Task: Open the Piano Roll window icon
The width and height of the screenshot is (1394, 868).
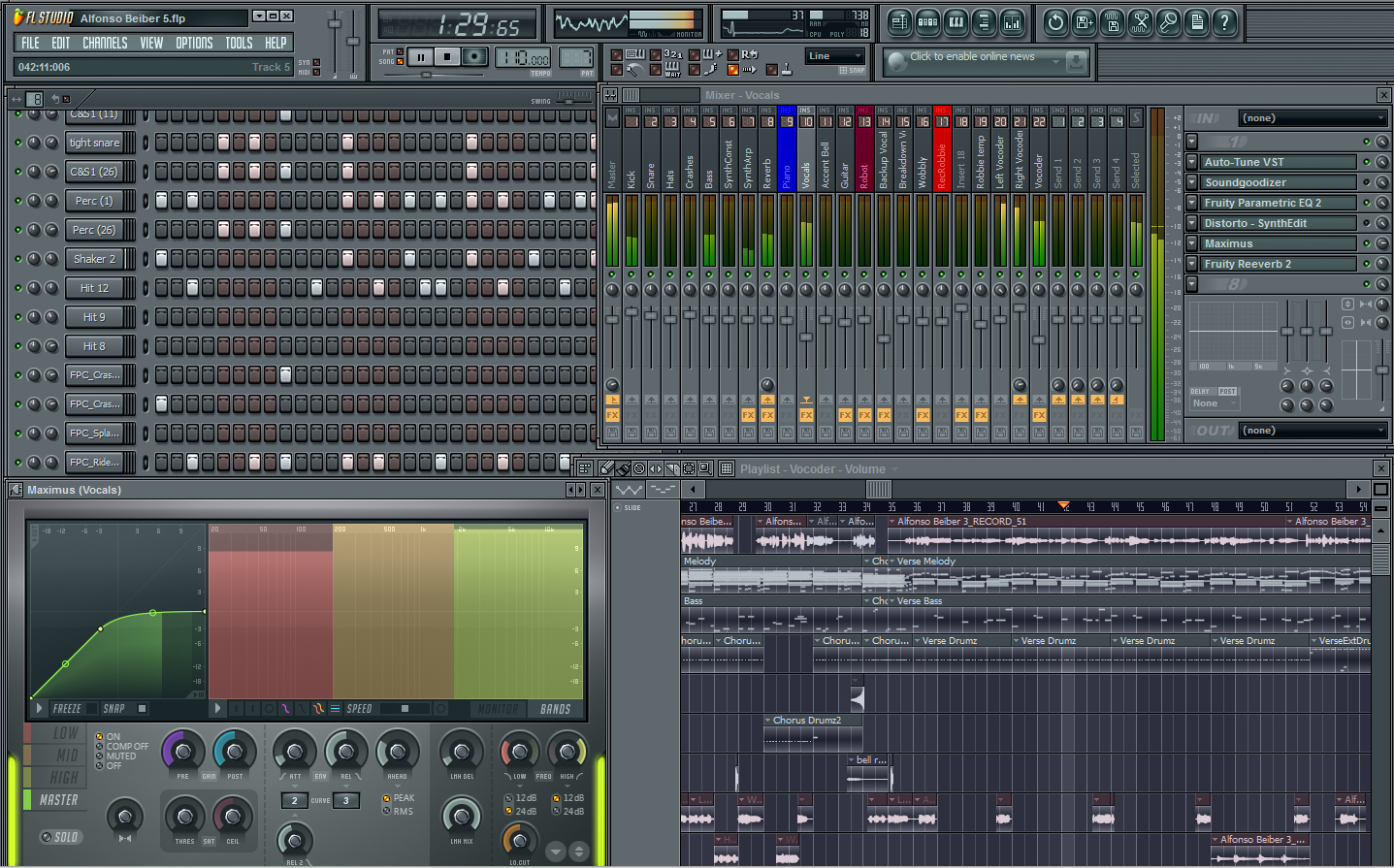Action: (956, 22)
